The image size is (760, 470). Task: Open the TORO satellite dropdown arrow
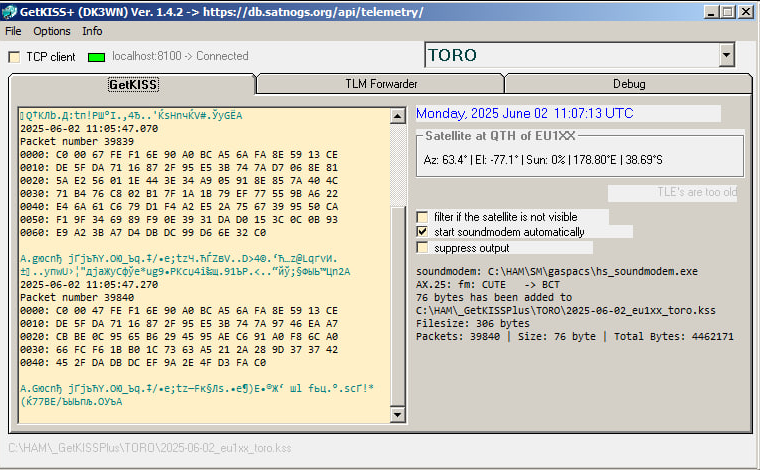(x=726, y=55)
